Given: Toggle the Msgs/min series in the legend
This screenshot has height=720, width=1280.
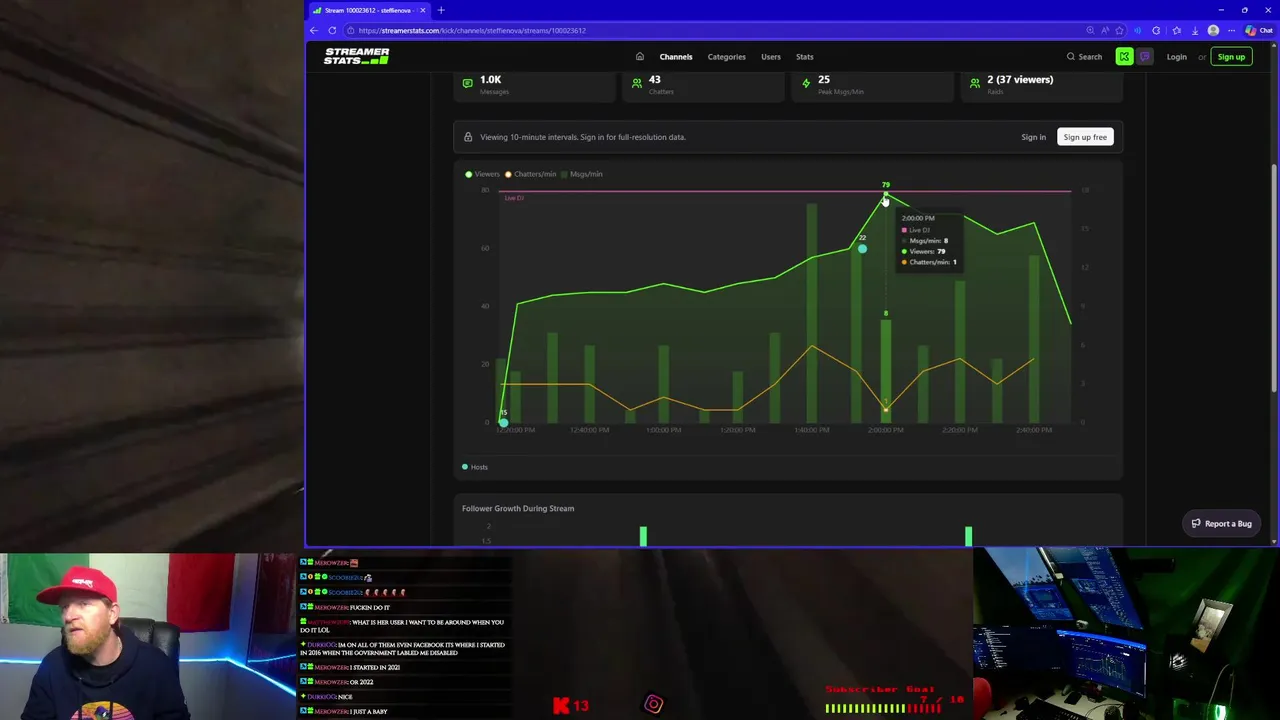Looking at the screenshot, I should coord(582,174).
